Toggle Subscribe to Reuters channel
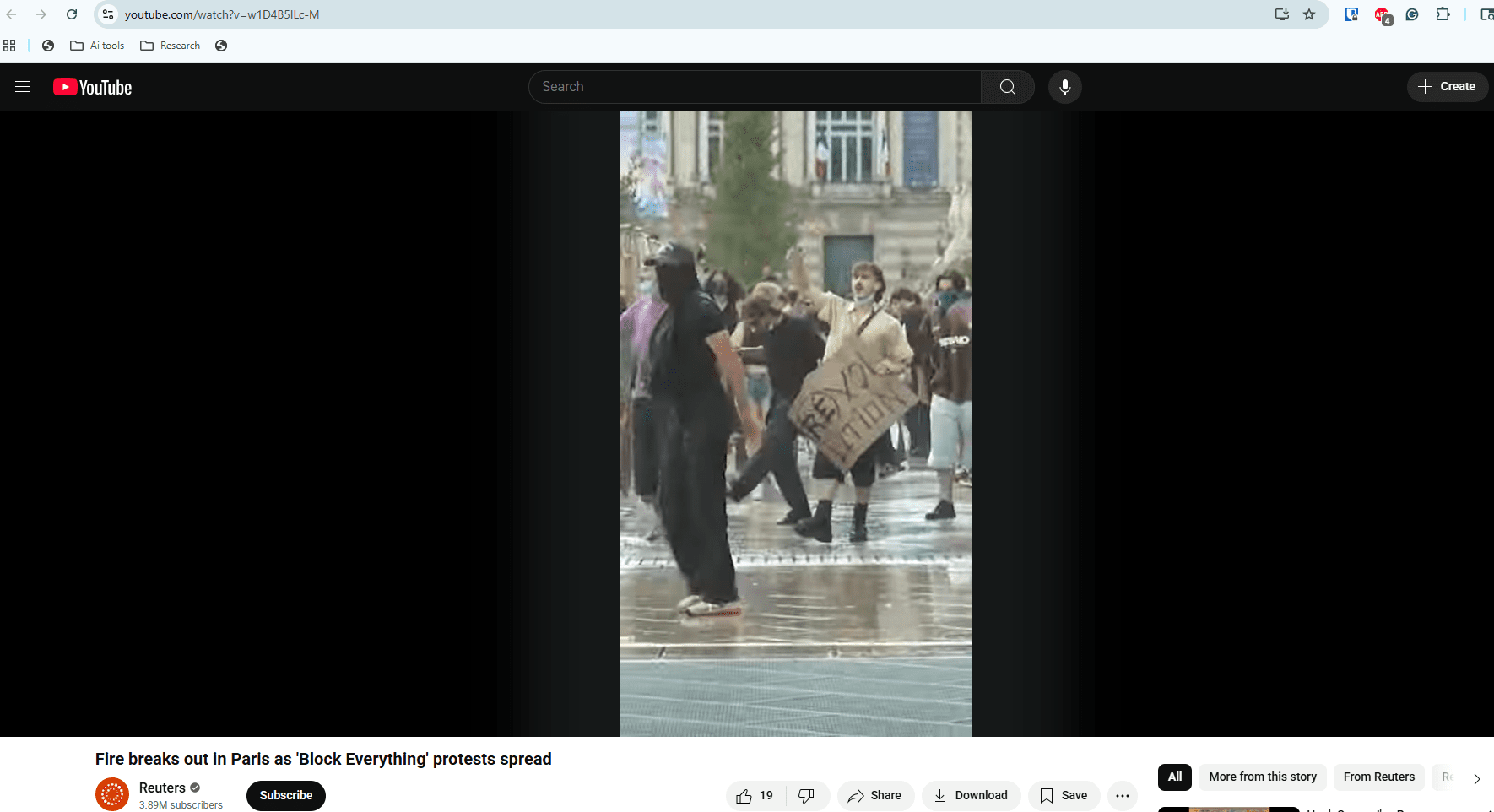 [285, 795]
